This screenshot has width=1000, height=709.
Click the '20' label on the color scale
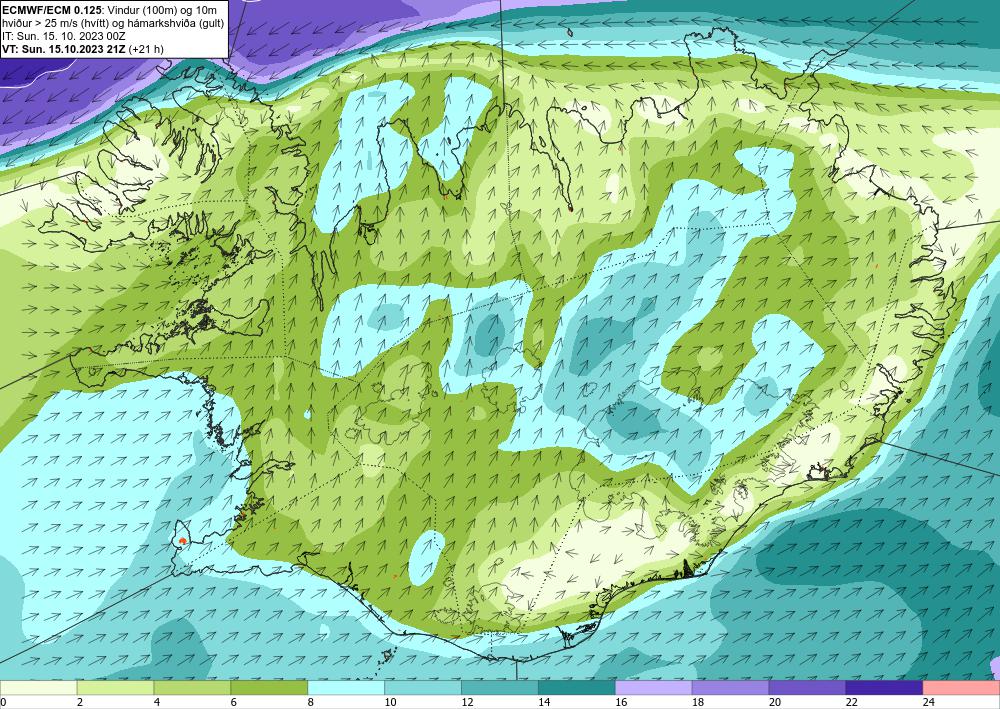click(775, 702)
